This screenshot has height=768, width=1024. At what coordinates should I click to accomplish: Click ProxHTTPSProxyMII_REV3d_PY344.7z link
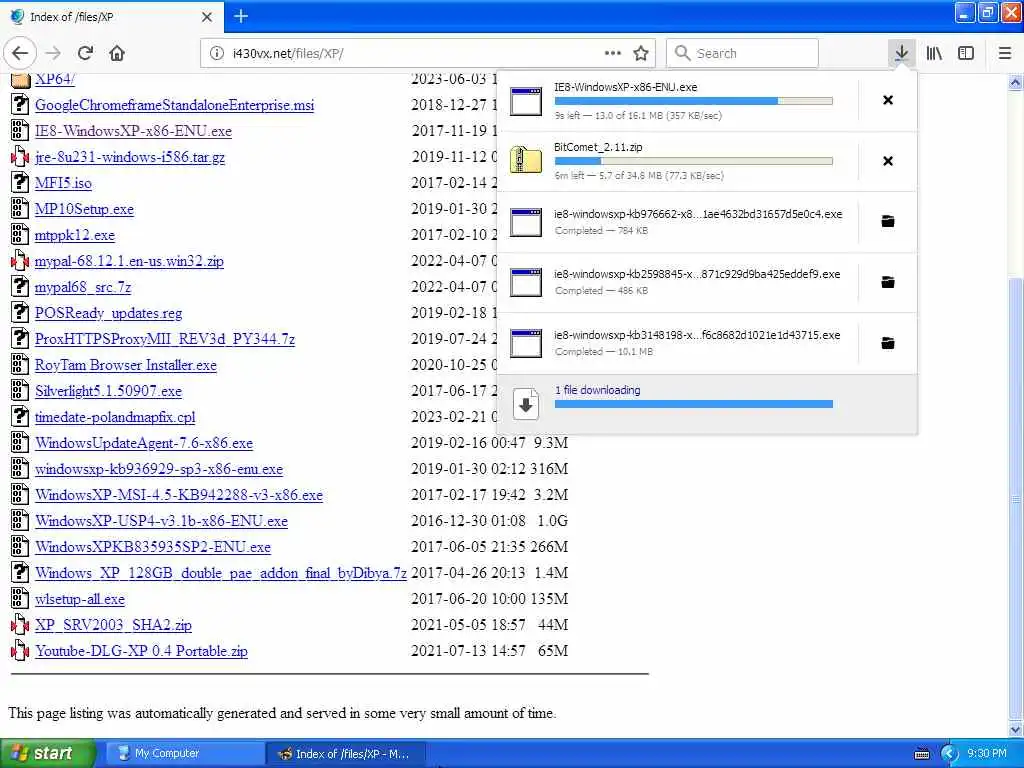tap(165, 339)
